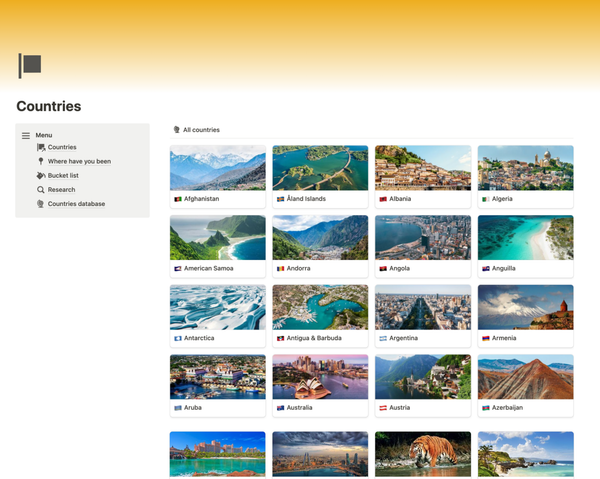Open the Azerbaijan red mountain photo
Viewport: 600px width, 479px height.
tap(525, 376)
